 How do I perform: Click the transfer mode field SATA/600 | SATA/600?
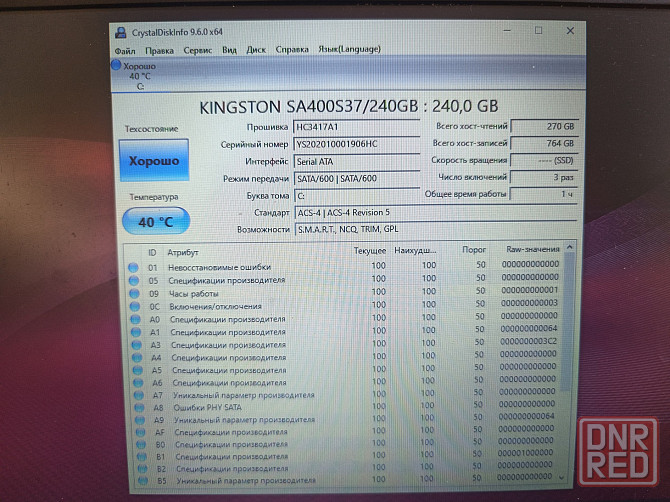click(357, 179)
